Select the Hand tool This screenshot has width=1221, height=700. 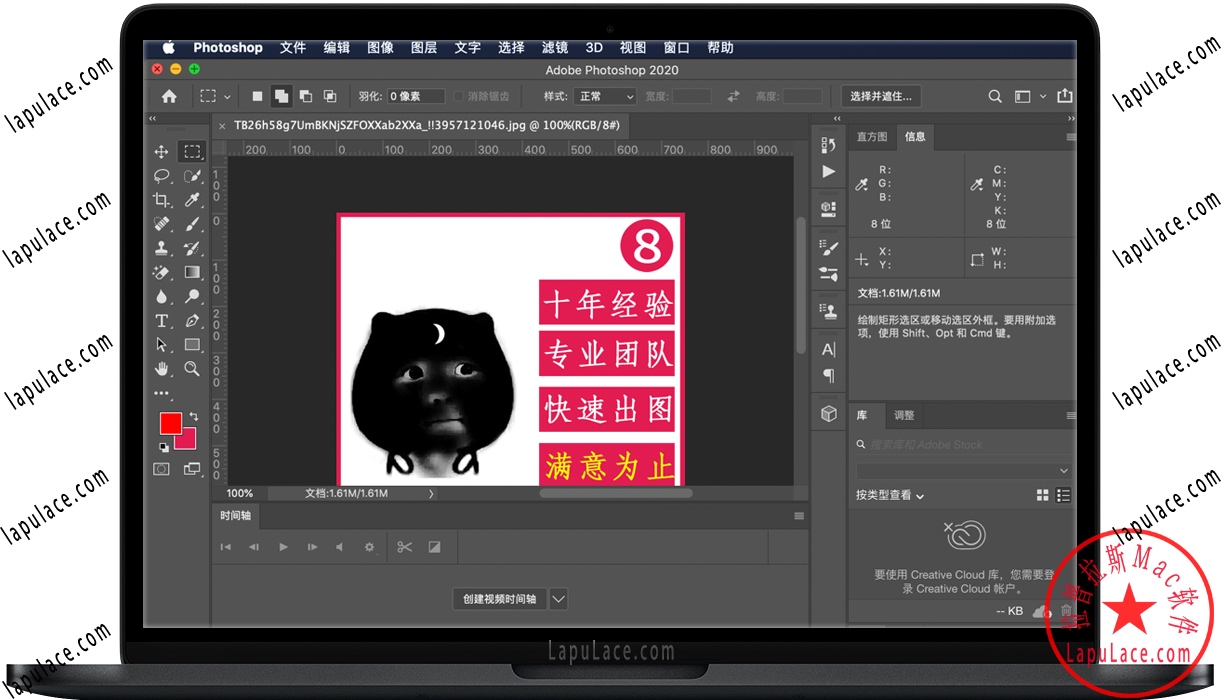click(161, 369)
